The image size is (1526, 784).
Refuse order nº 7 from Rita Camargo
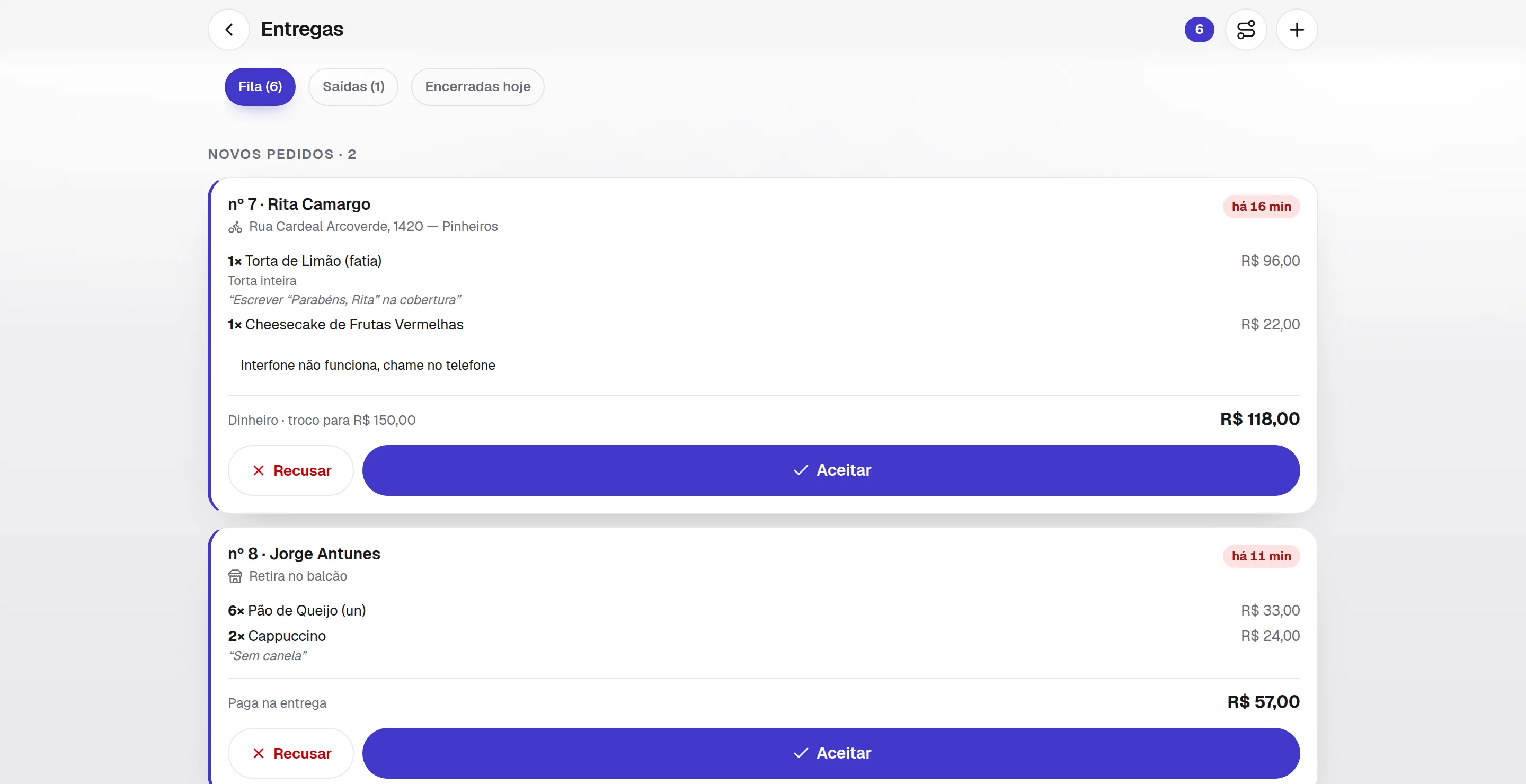pyautogui.click(x=291, y=470)
